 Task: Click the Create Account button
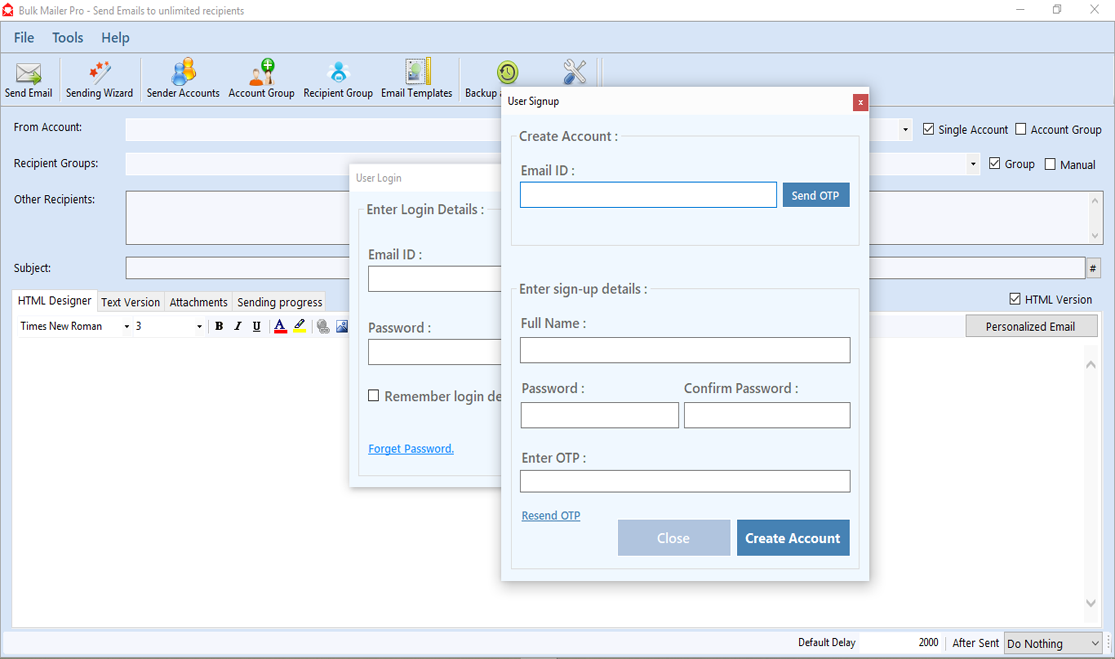point(793,538)
